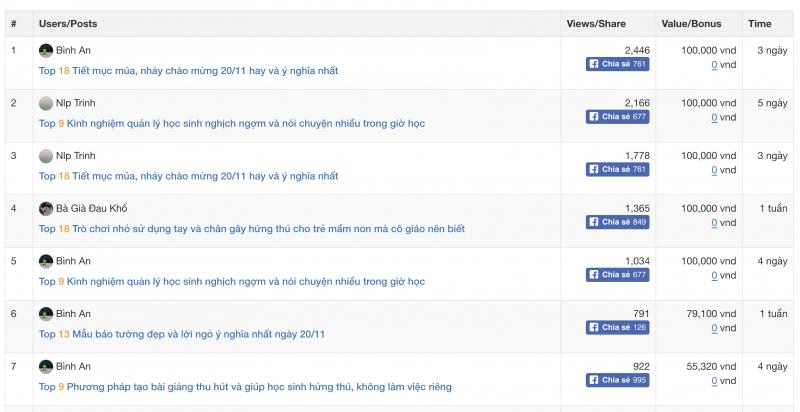Click the value 79,100 vnd

click(711, 314)
